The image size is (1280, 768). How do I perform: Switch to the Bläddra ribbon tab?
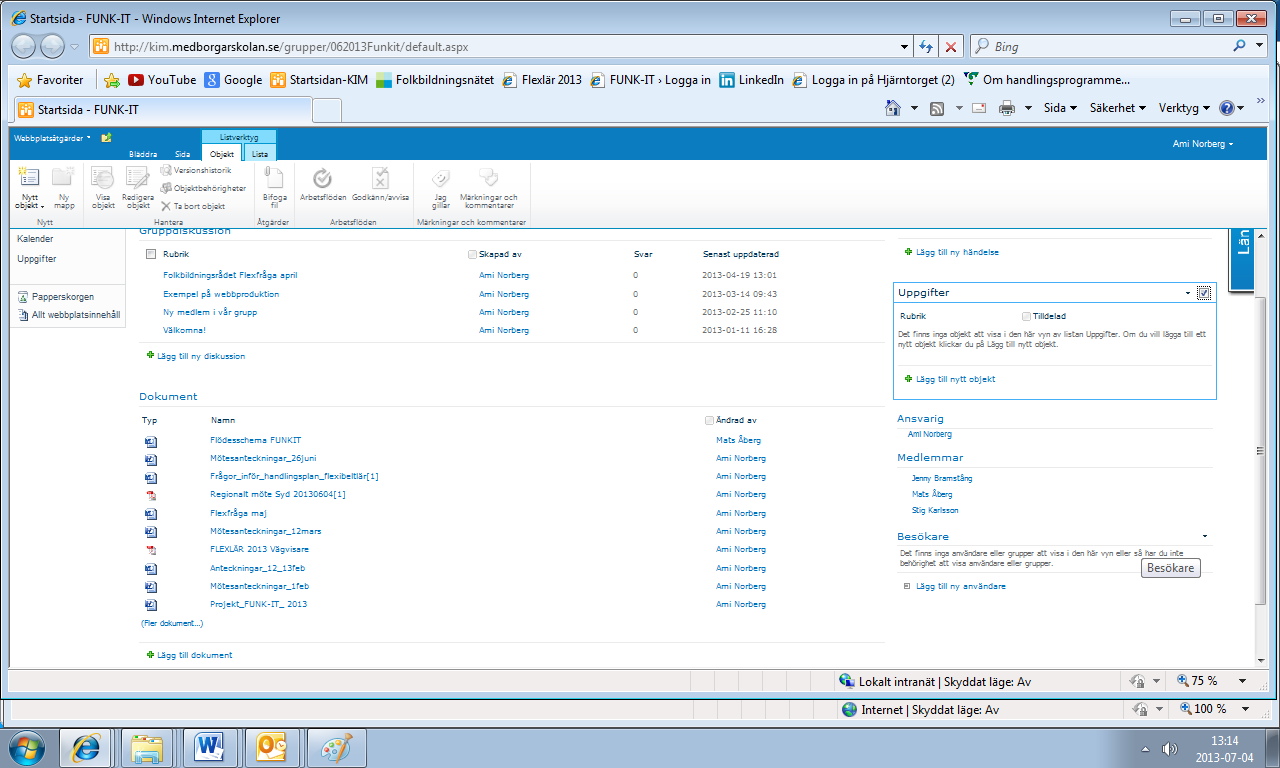(143, 155)
